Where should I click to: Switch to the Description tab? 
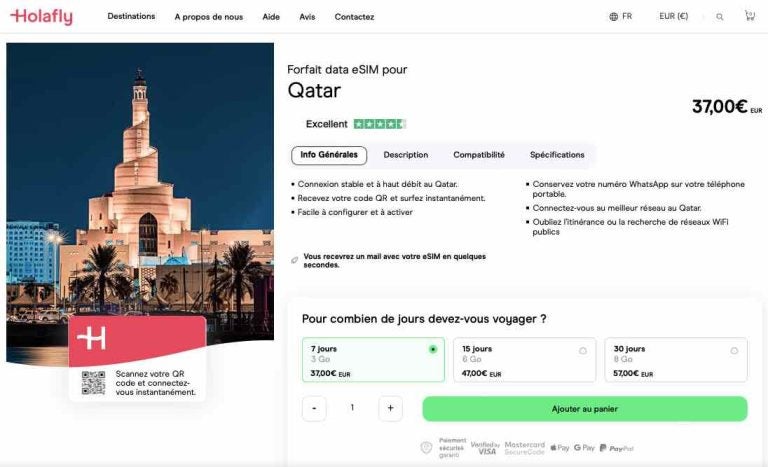click(x=406, y=155)
